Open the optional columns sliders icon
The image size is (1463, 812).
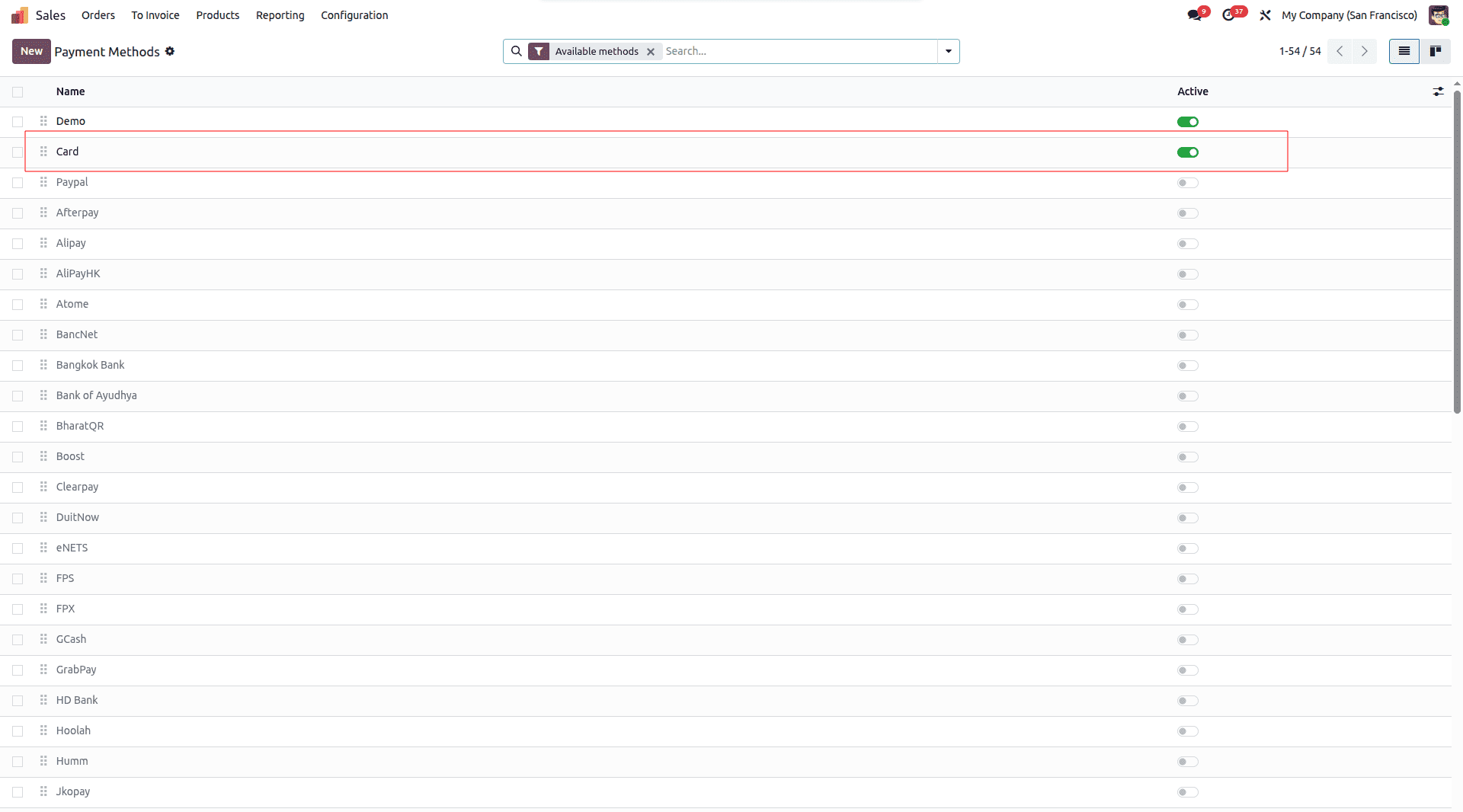point(1439,91)
